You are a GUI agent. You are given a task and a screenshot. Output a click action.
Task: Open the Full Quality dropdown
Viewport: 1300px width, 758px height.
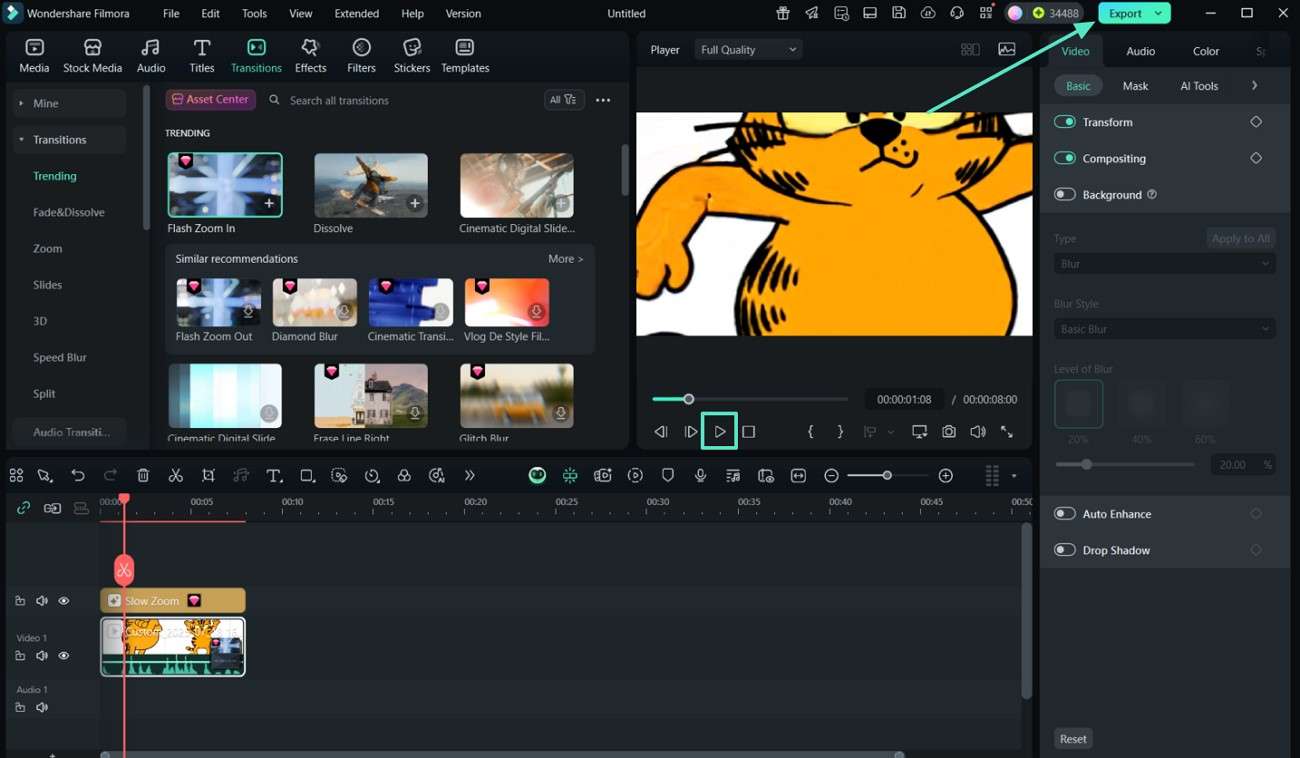748,50
